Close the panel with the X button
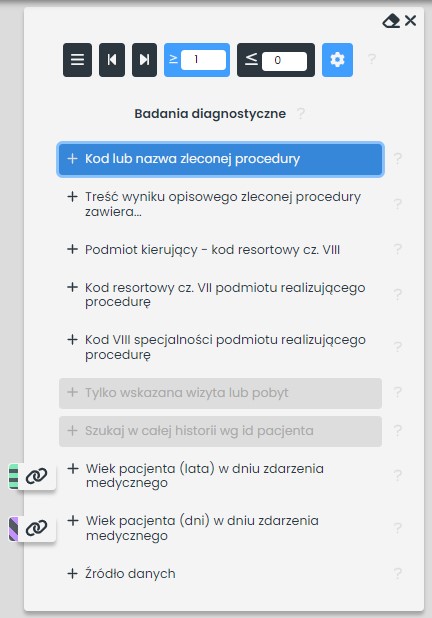 pyautogui.click(x=410, y=20)
